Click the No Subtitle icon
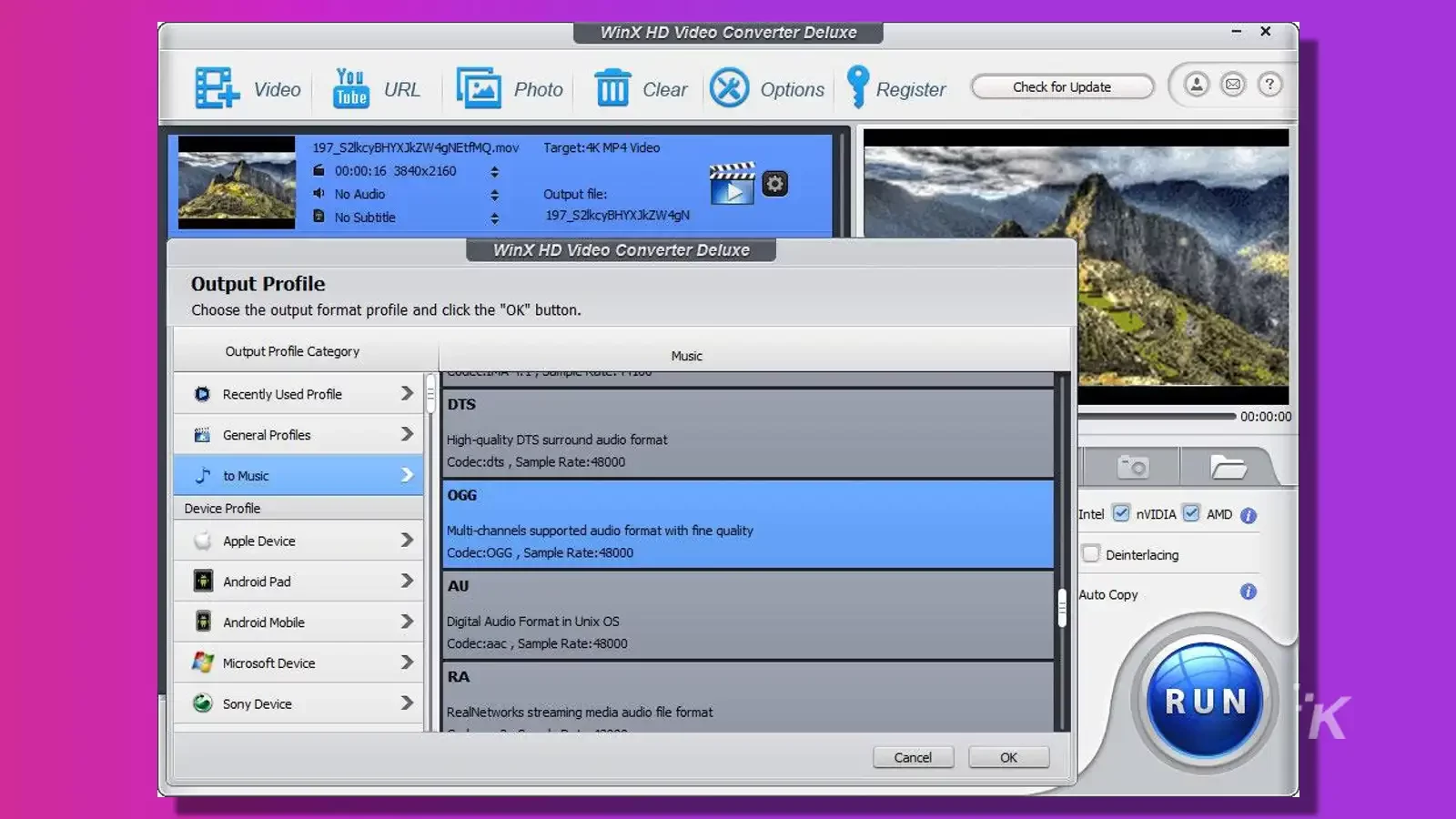This screenshot has width=1456, height=819. coord(318,217)
